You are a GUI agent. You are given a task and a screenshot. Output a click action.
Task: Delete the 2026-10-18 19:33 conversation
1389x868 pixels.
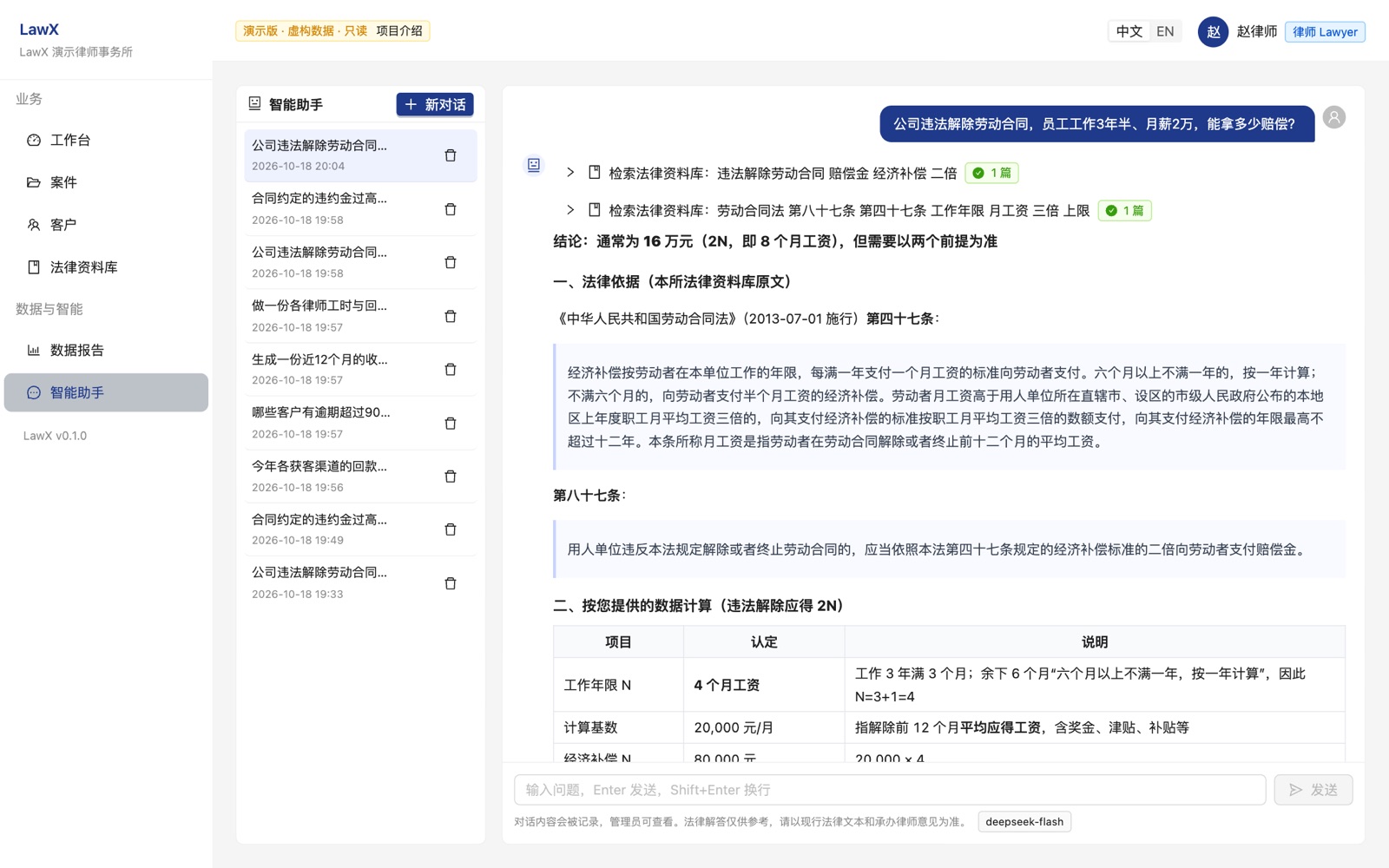click(451, 583)
